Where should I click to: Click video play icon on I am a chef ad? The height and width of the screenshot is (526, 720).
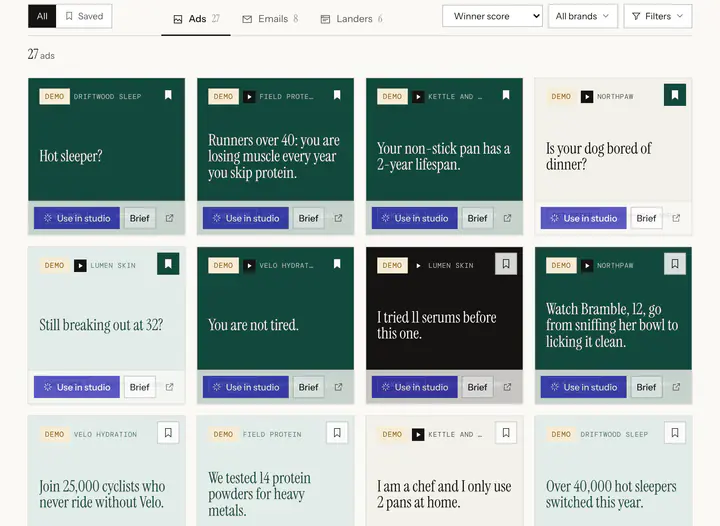point(418,434)
